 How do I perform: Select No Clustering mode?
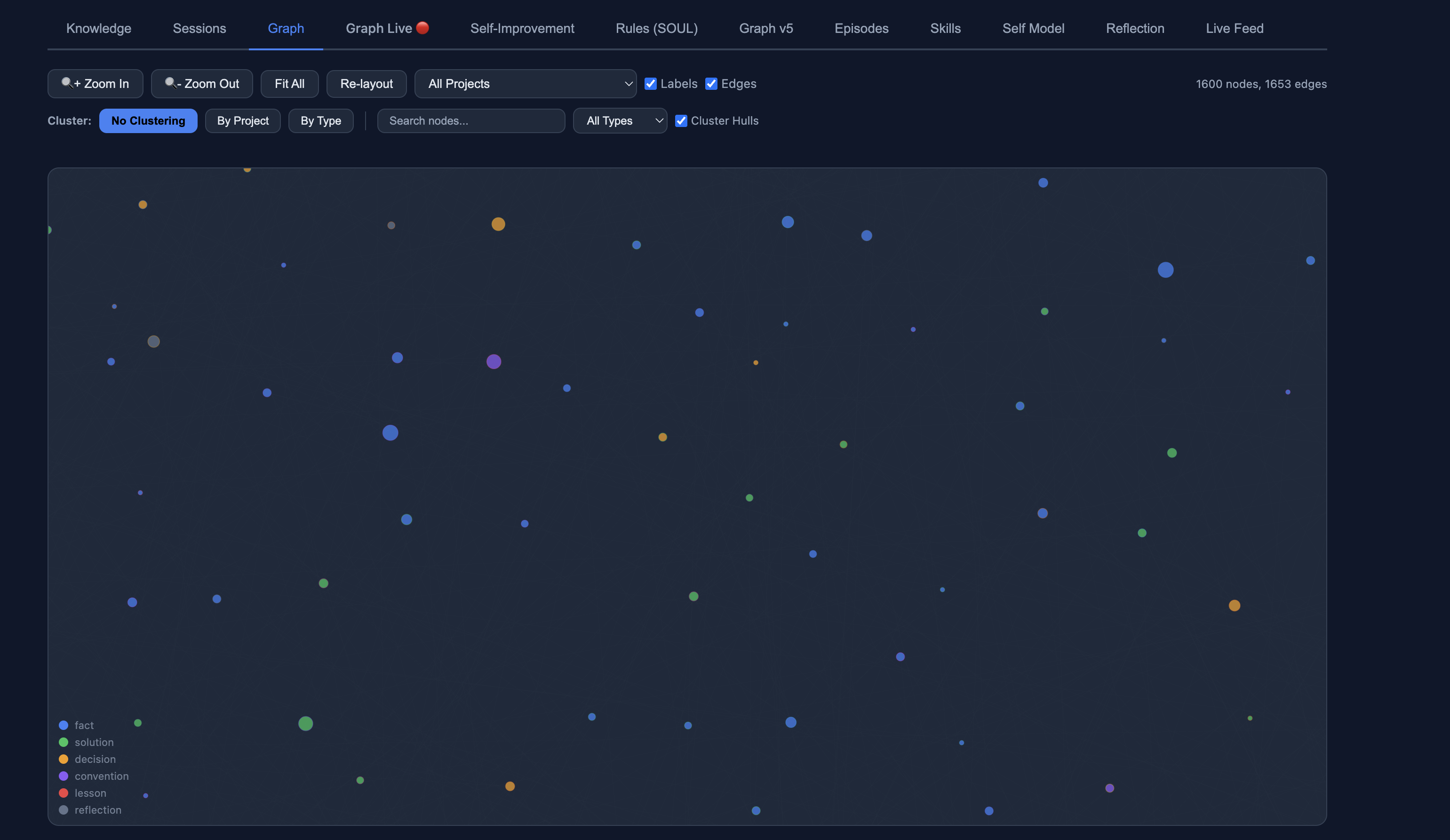tap(148, 121)
